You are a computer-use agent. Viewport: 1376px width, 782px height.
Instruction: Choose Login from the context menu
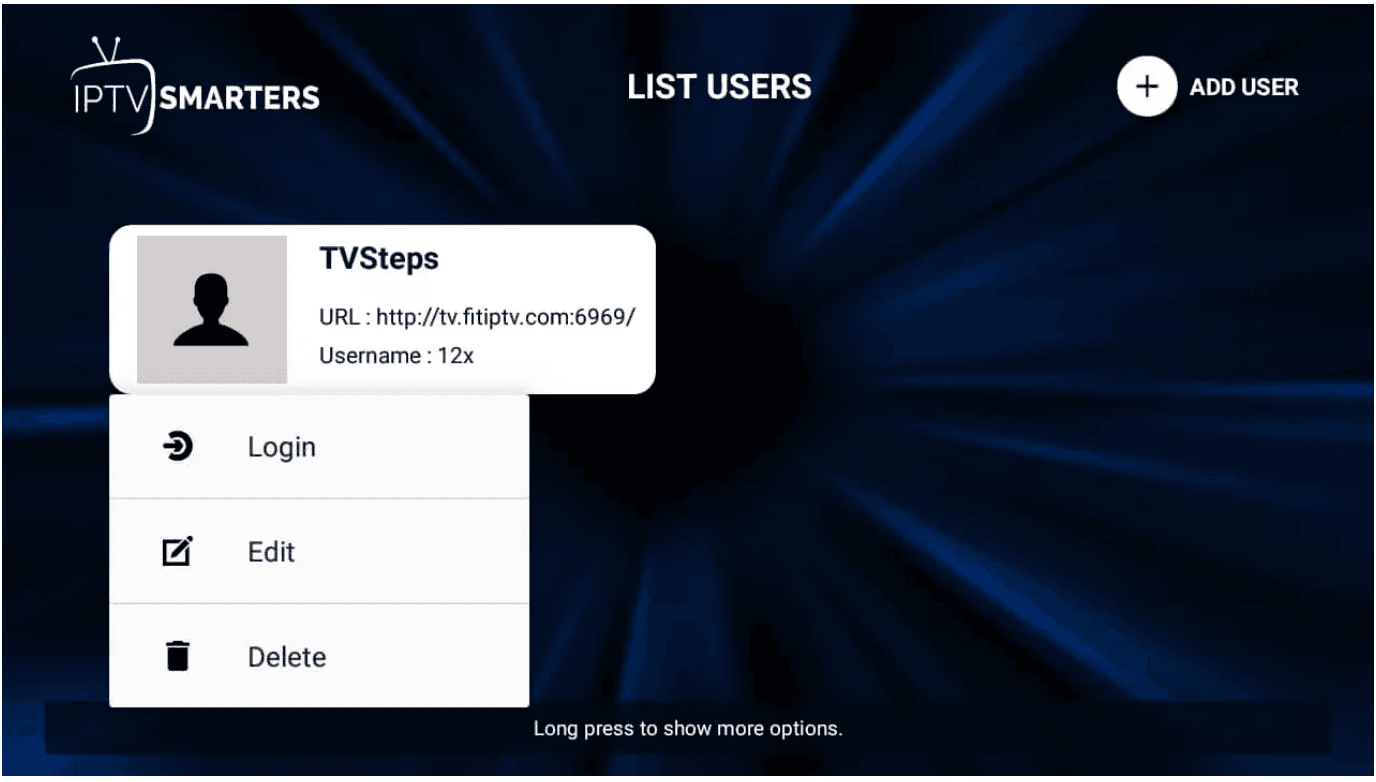coord(281,447)
